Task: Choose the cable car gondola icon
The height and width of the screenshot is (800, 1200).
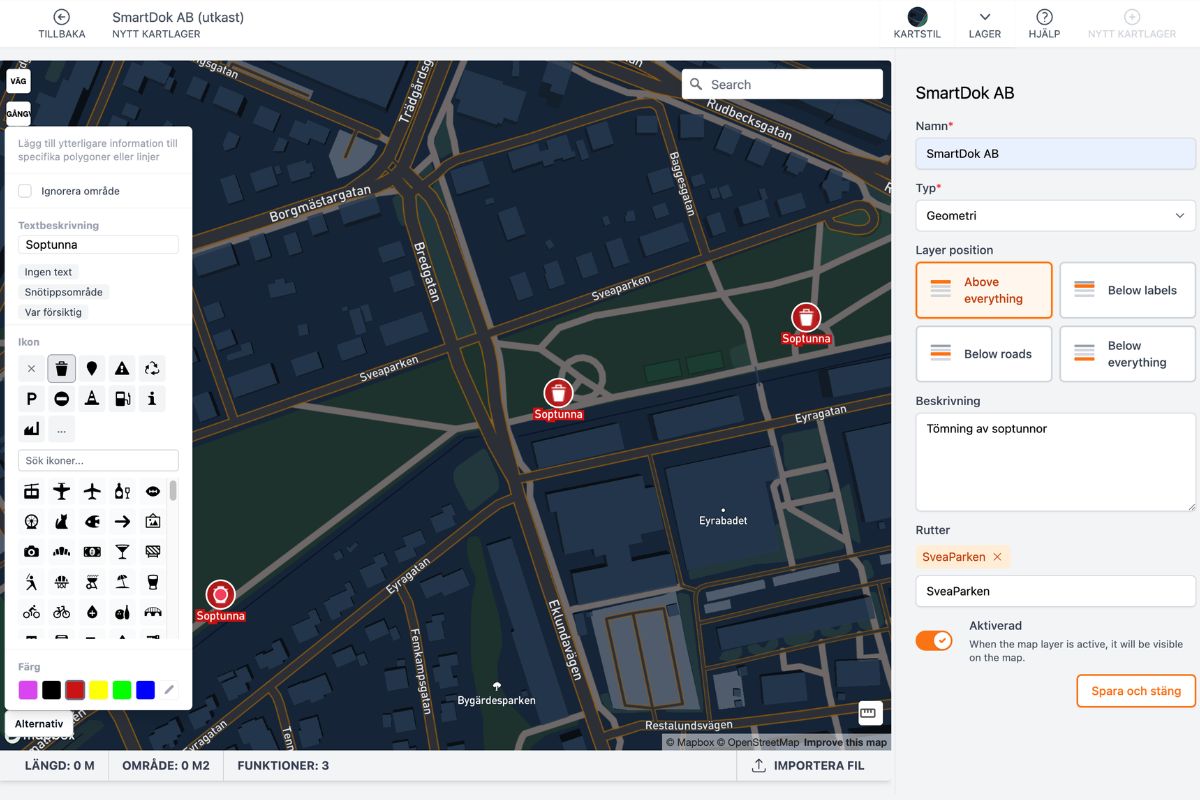Action: 32,491
